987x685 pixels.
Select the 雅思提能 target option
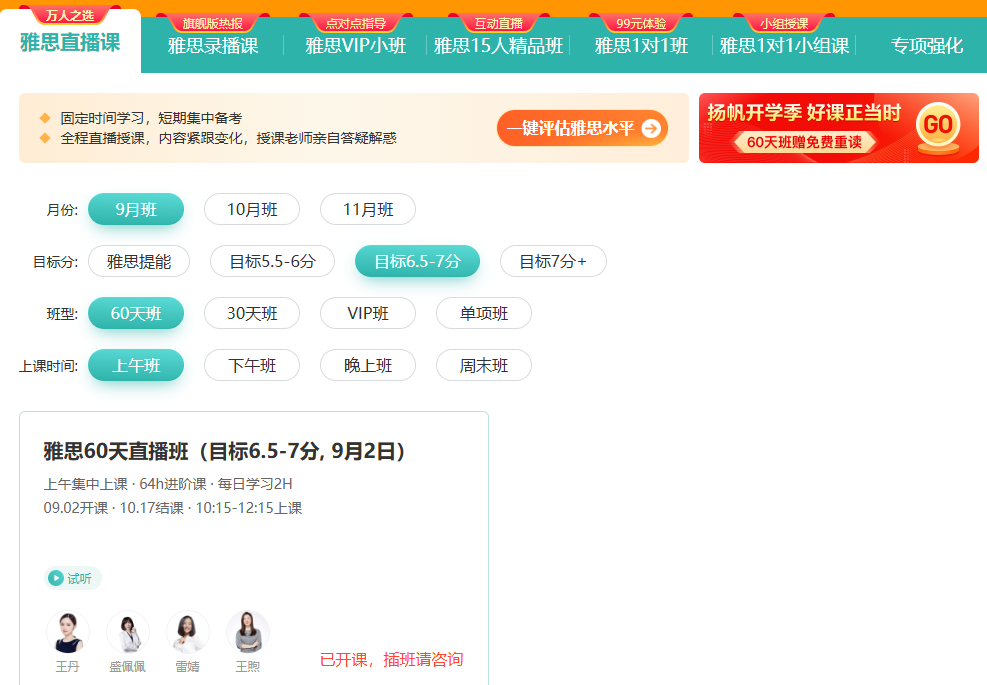pyautogui.click(x=139, y=261)
